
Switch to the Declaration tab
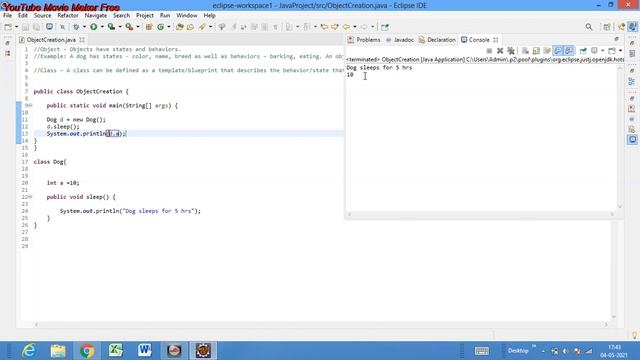[x=437, y=40]
